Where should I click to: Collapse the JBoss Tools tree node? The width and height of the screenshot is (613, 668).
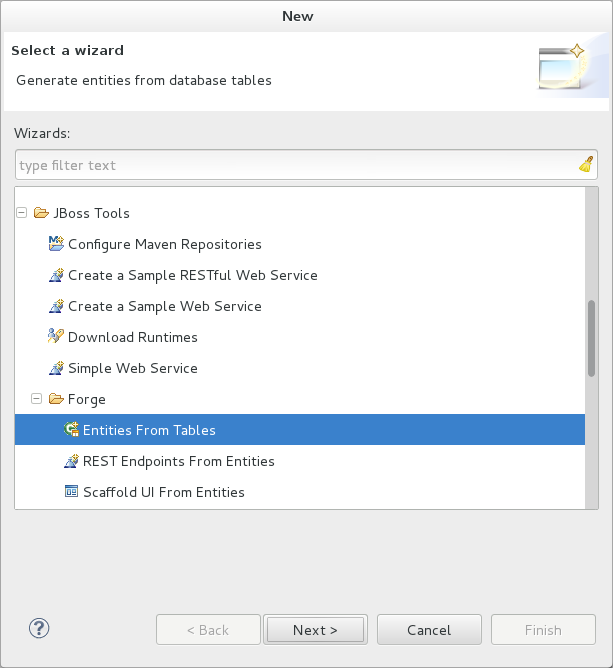click(22, 213)
